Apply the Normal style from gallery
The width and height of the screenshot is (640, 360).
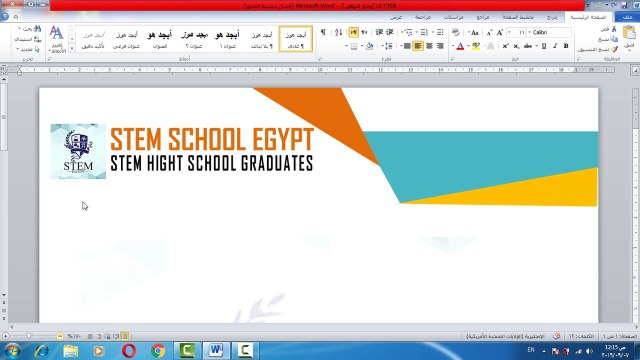(x=296, y=39)
